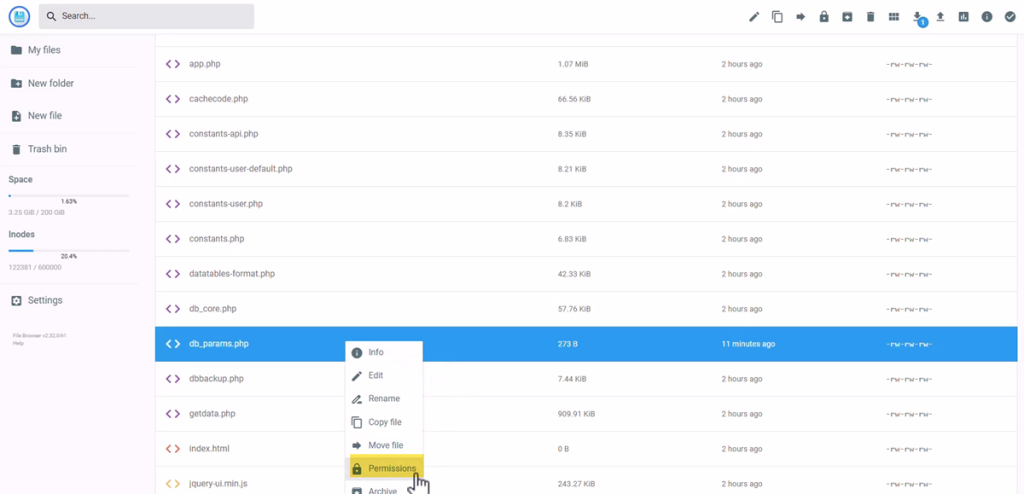
Task: Choose Permissions from the context menu
Action: tap(384, 469)
